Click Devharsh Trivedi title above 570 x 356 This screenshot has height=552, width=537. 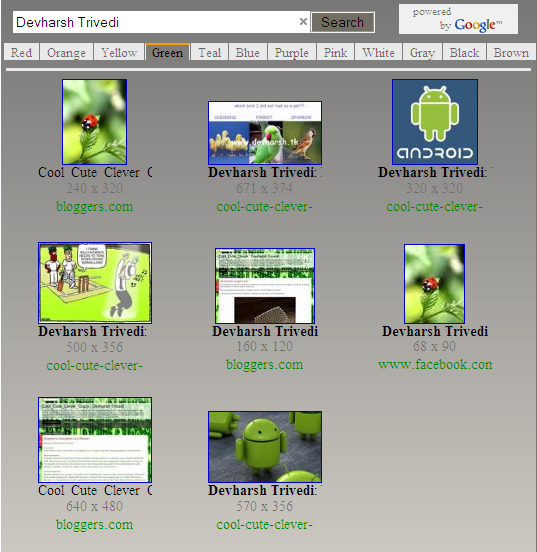[265, 490]
